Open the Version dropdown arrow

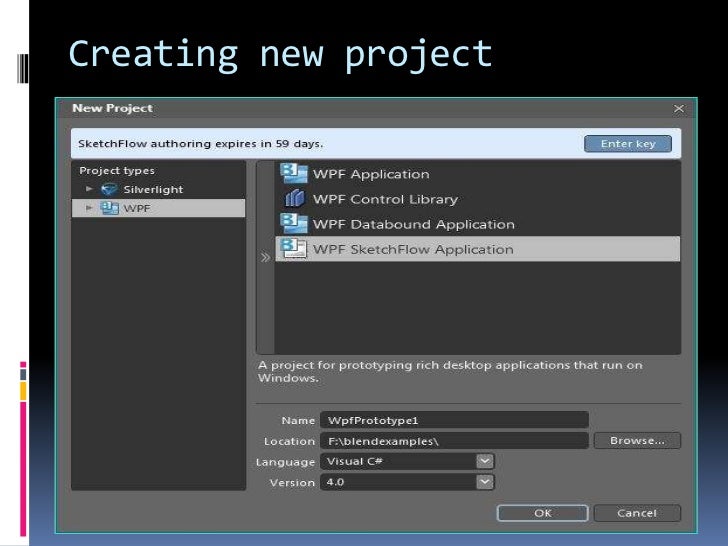484,482
